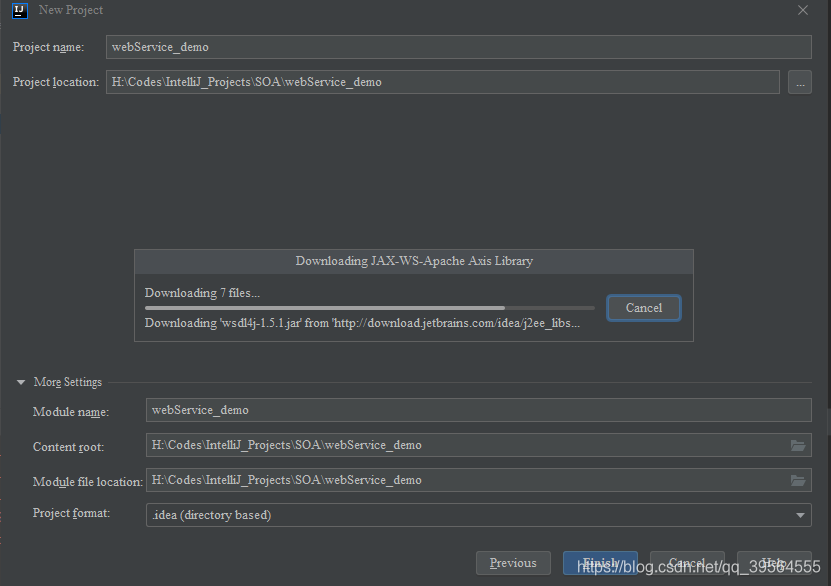Click the Project format dropdown arrow
The height and width of the screenshot is (586, 831).
(x=800, y=514)
